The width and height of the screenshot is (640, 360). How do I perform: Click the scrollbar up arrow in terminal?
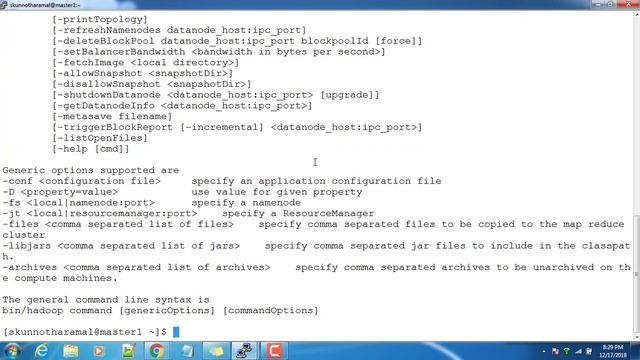(636, 15)
